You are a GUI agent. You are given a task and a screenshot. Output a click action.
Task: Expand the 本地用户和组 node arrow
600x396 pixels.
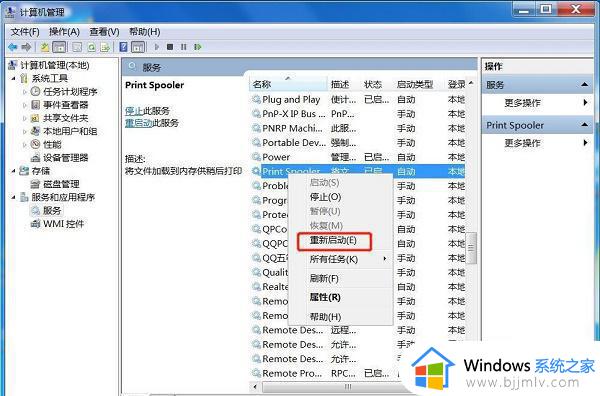(25, 132)
